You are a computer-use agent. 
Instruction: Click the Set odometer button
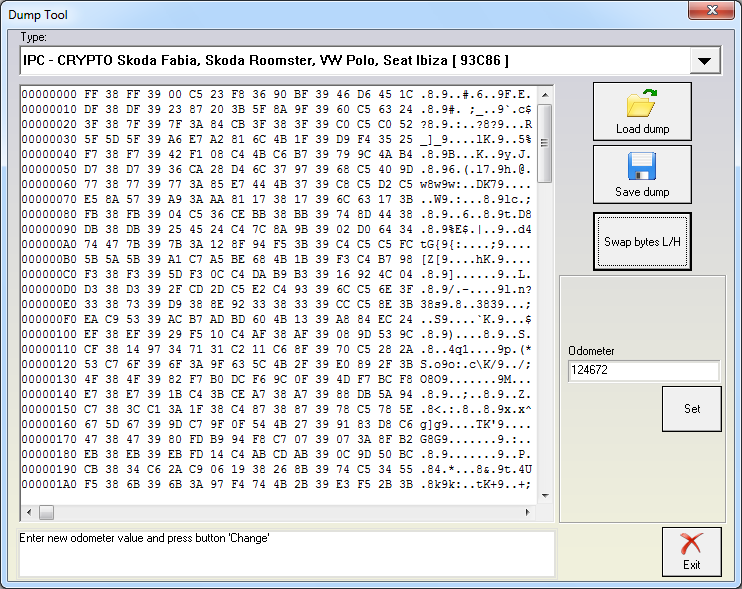coord(691,409)
